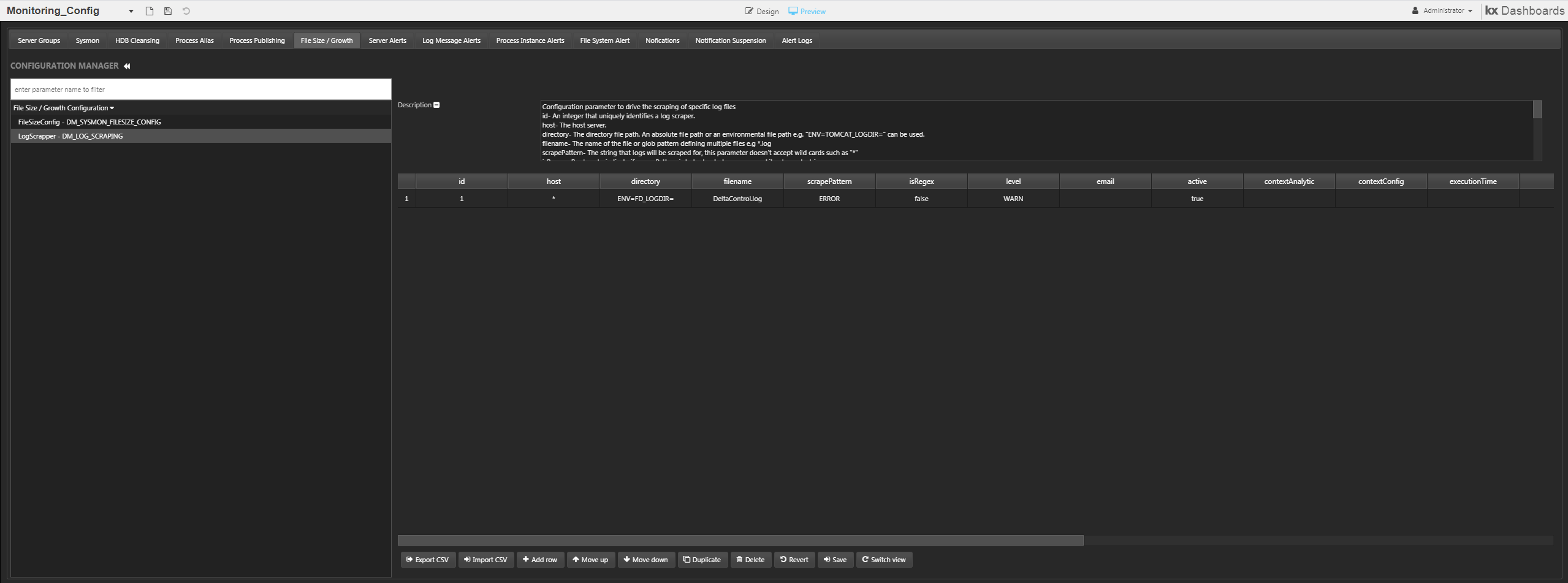Image resolution: width=1568 pixels, height=583 pixels.
Task: Click the Add row button
Action: [540, 560]
